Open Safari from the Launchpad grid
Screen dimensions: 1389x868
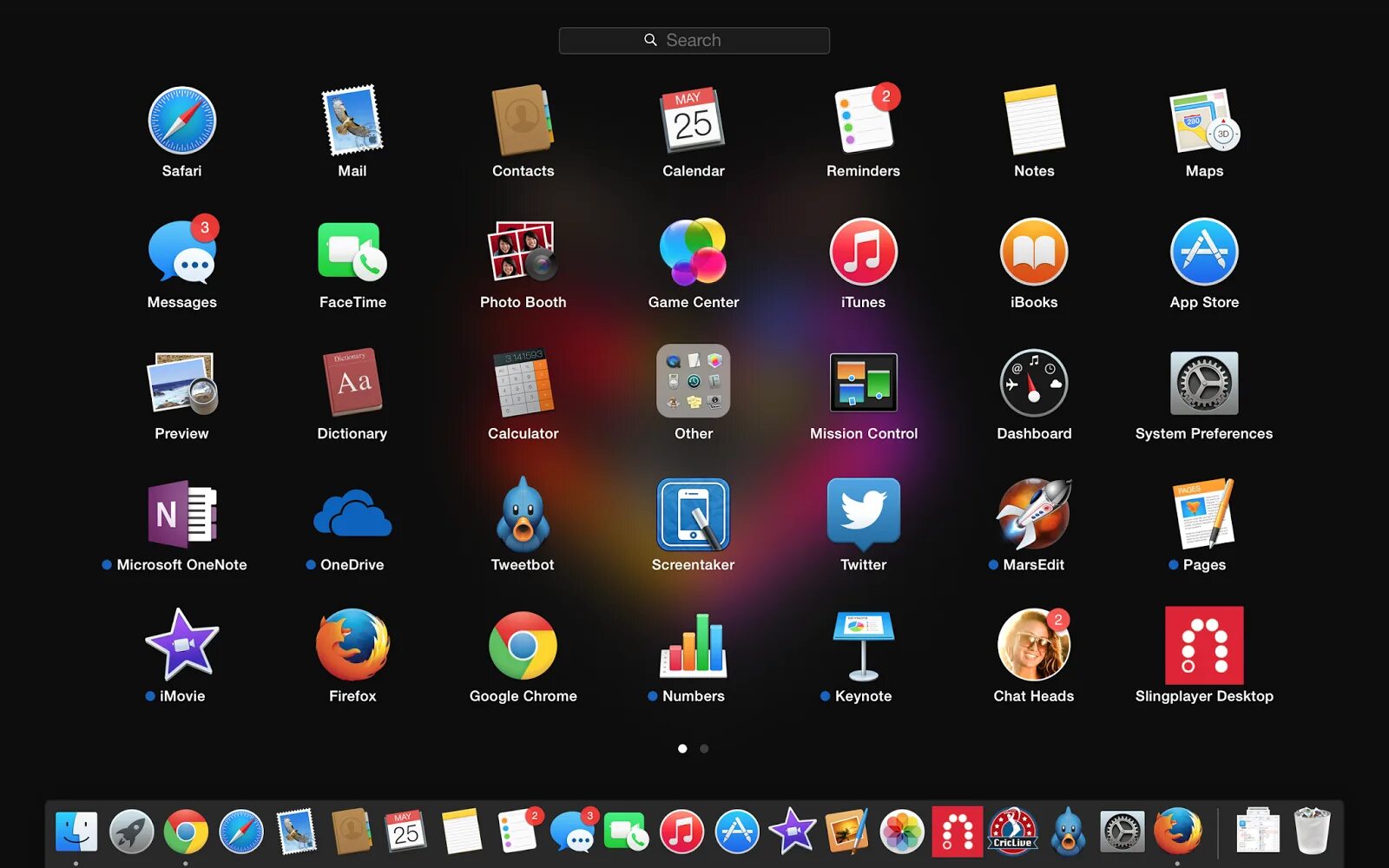click(181, 121)
